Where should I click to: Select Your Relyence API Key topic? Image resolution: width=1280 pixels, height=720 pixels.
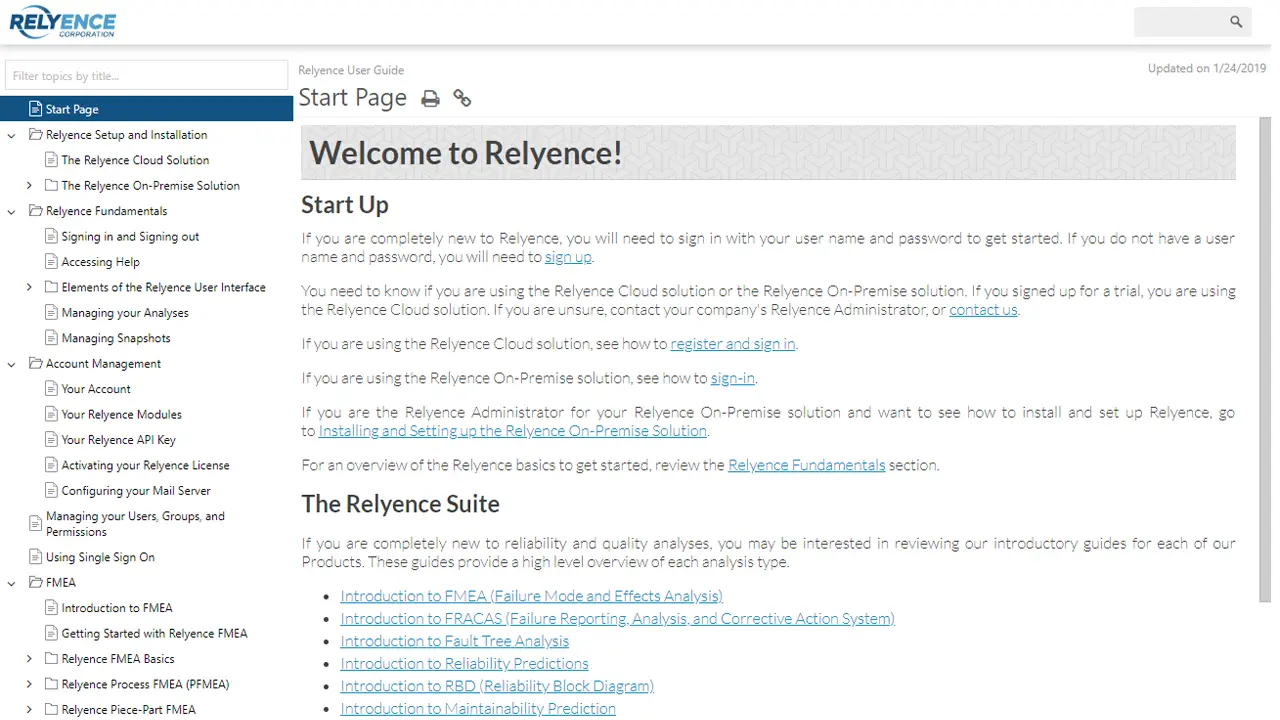(x=118, y=440)
